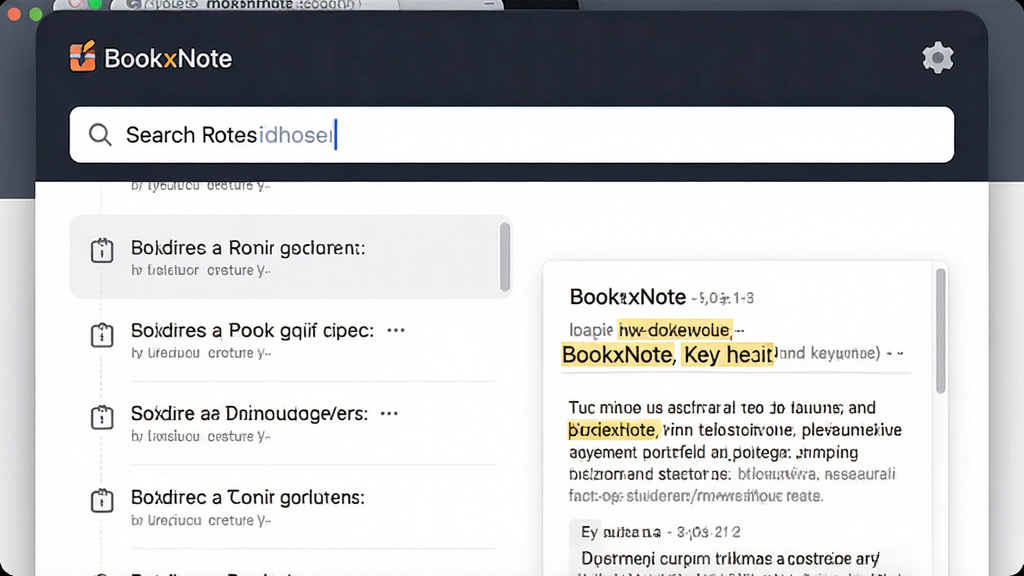Click the BookxNote logo icon
1024x576 pixels.
pyautogui.click(x=83, y=56)
